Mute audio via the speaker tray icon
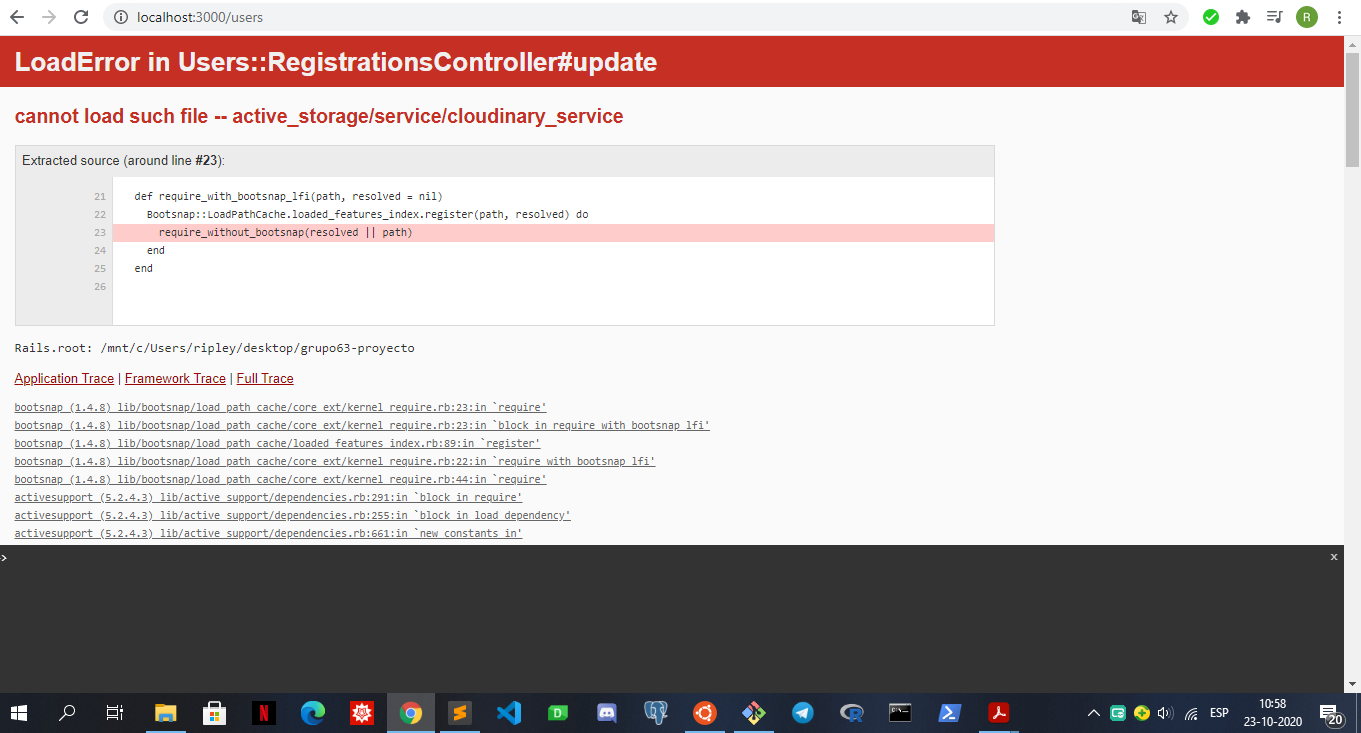This screenshot has height=733, width=1361. click(x=1164, y=713)
